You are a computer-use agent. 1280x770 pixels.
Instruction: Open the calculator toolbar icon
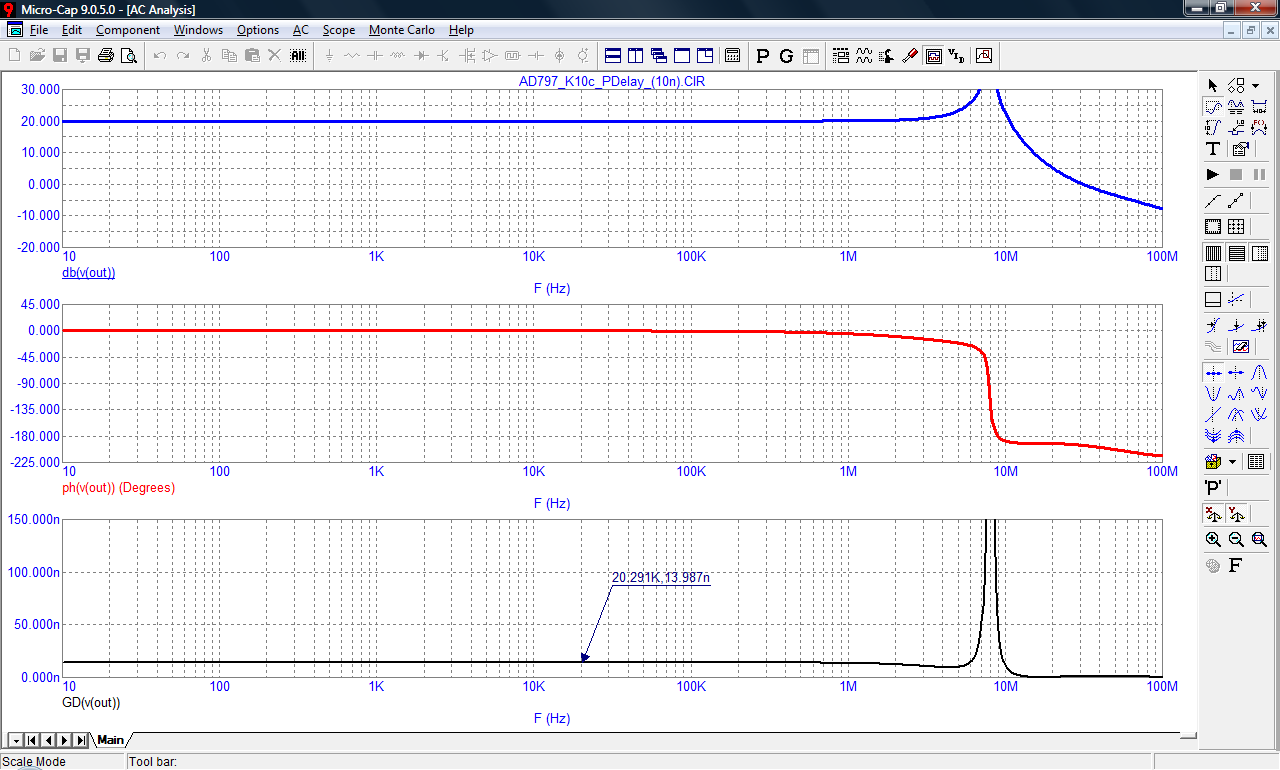click(x=733, y=56)
